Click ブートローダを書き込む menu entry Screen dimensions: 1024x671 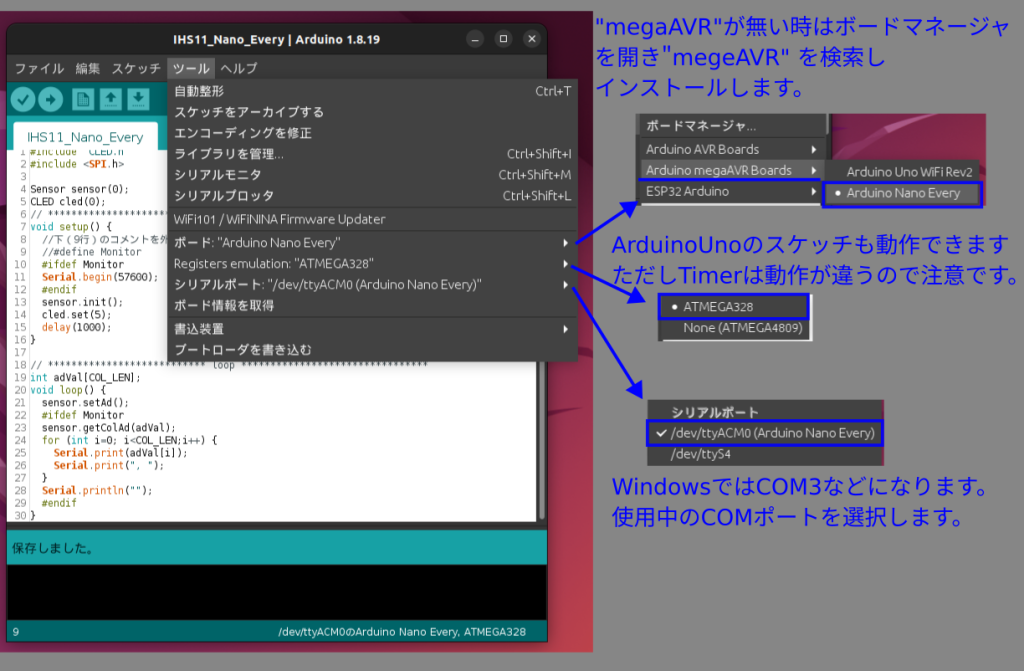click(372, 350)
